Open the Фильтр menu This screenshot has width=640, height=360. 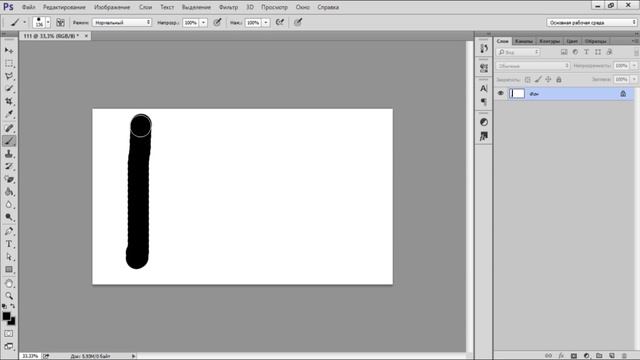[229, 7]
